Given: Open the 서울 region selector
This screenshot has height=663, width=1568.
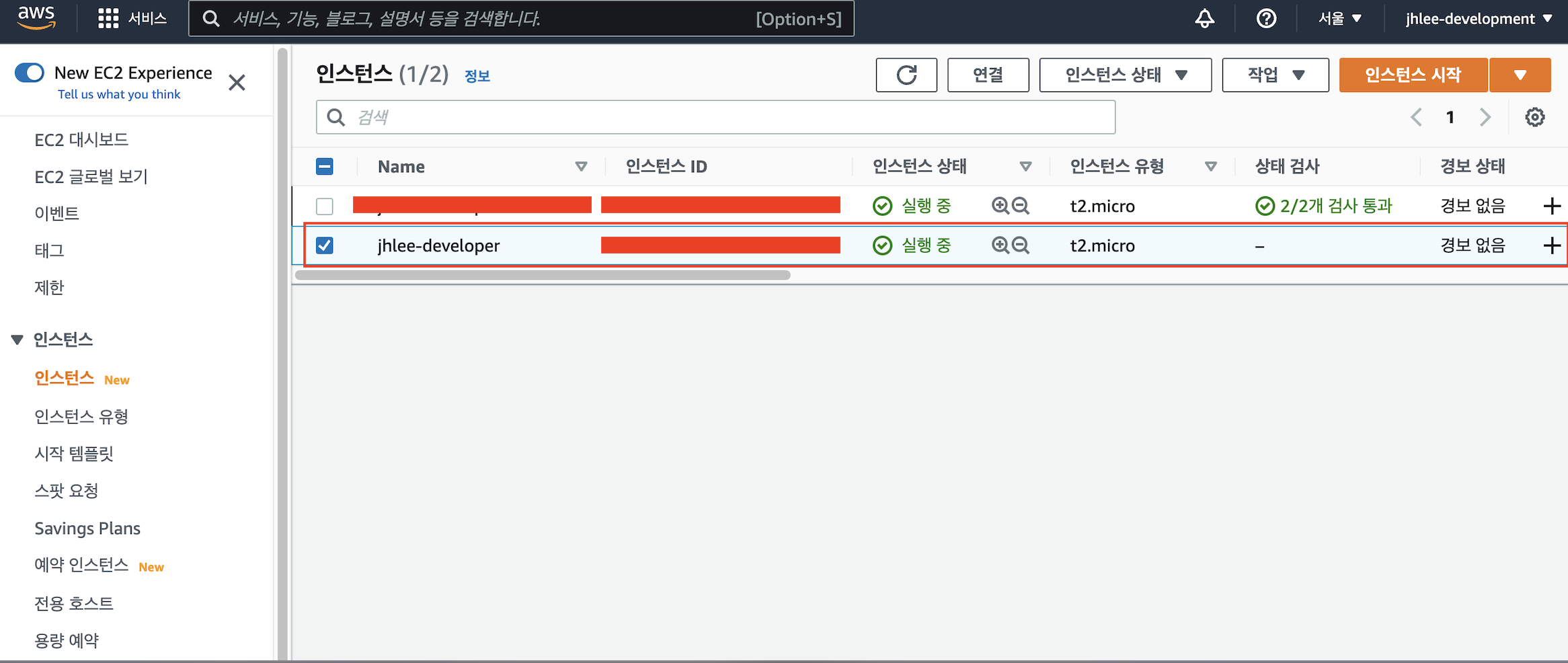Looking at the screenshot, I should pyautogui.click(x=1340, y=18).
